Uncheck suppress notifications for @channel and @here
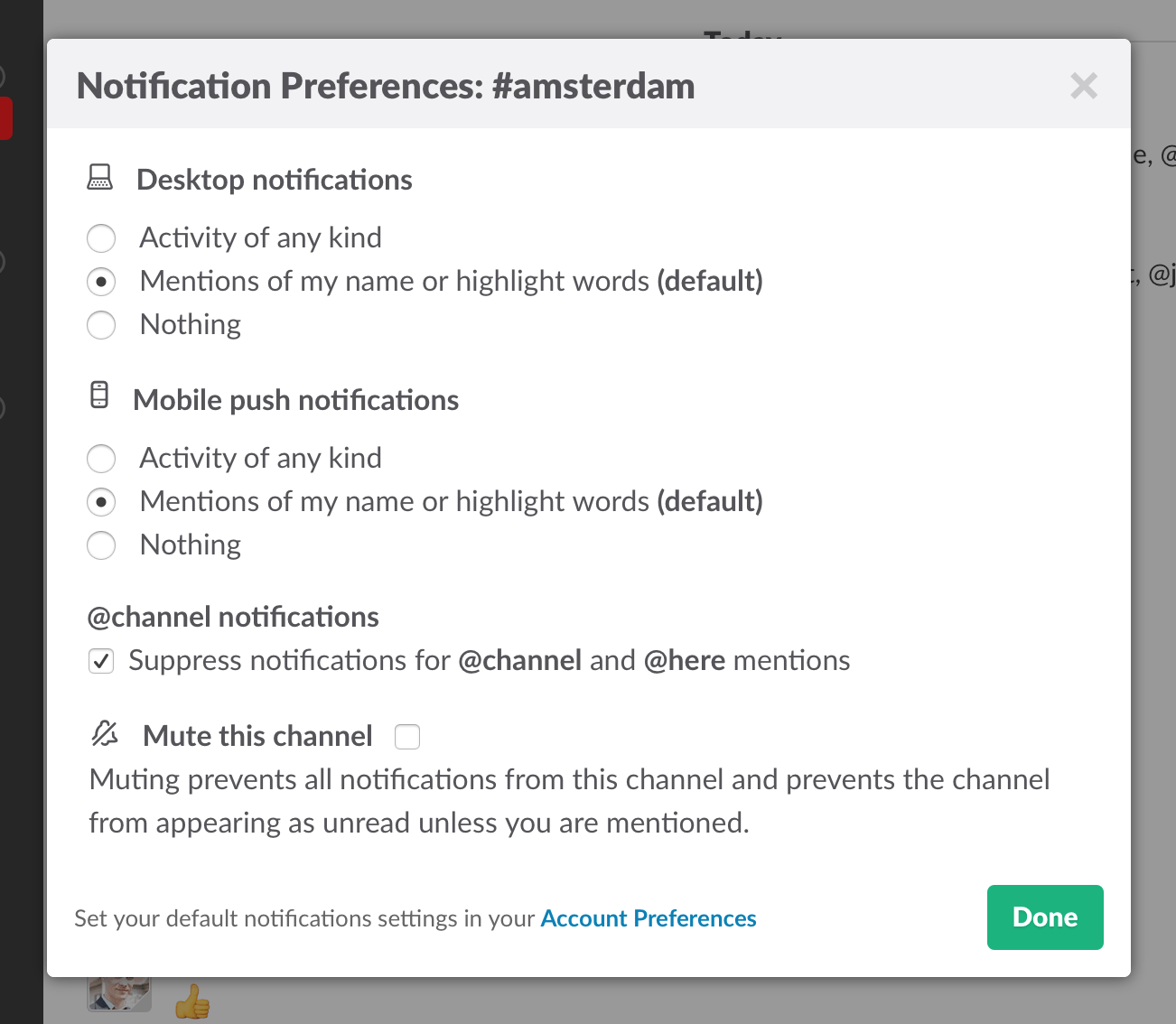Viewport: 1176px width, 1024px height. tap(101, 660)
